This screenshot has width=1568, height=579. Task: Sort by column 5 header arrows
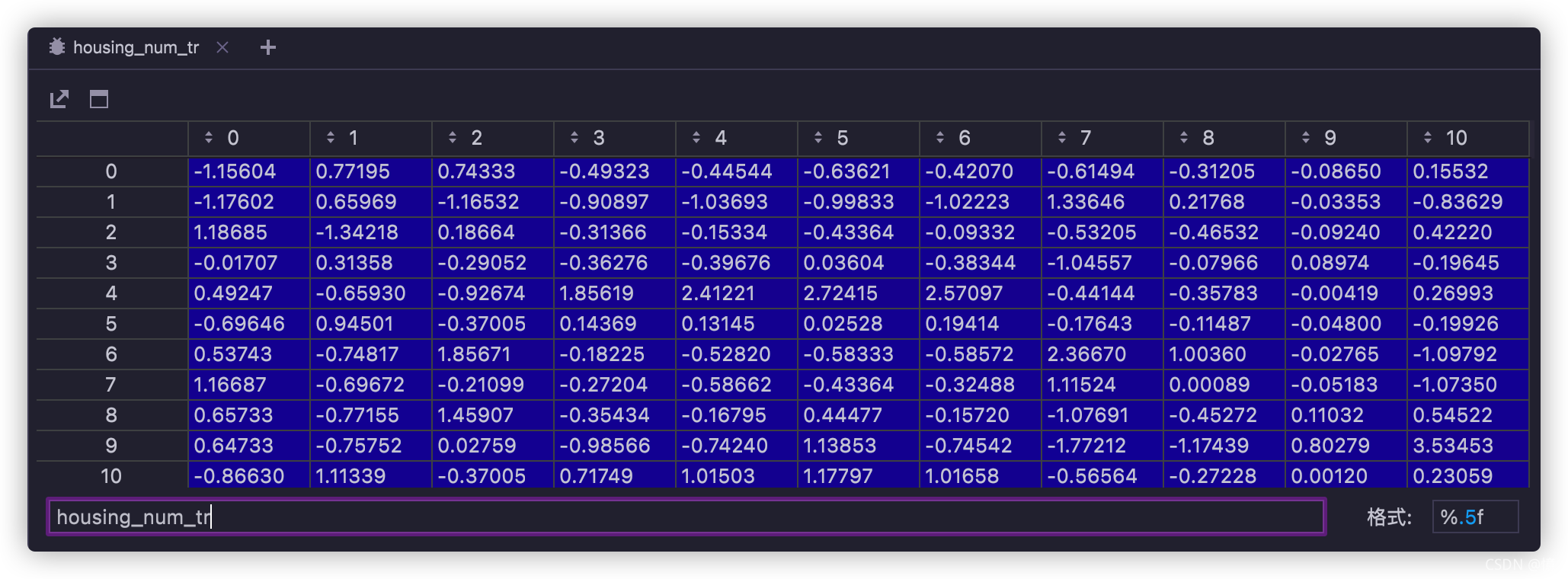pos(818,138)
